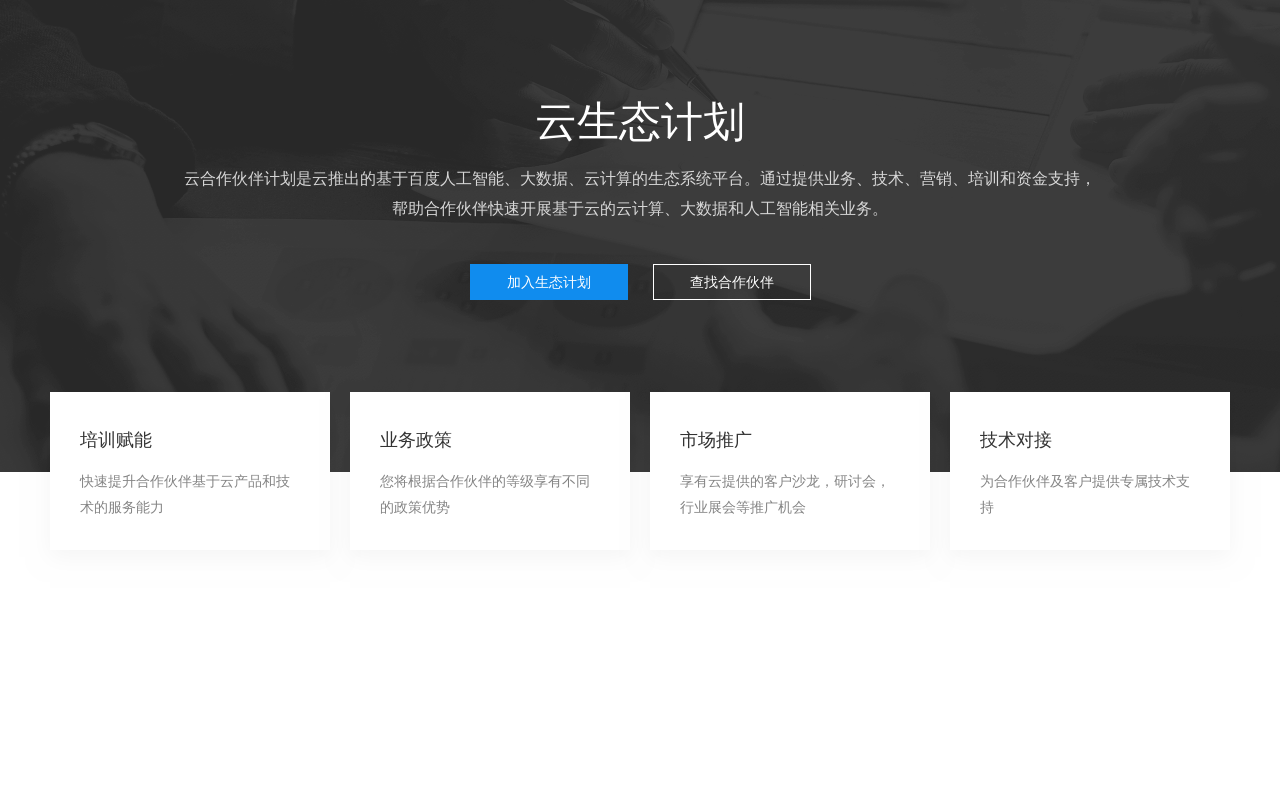Open the 市场推广 card
The width and height of the screenshot is (1280, 800).
[790, 470]
